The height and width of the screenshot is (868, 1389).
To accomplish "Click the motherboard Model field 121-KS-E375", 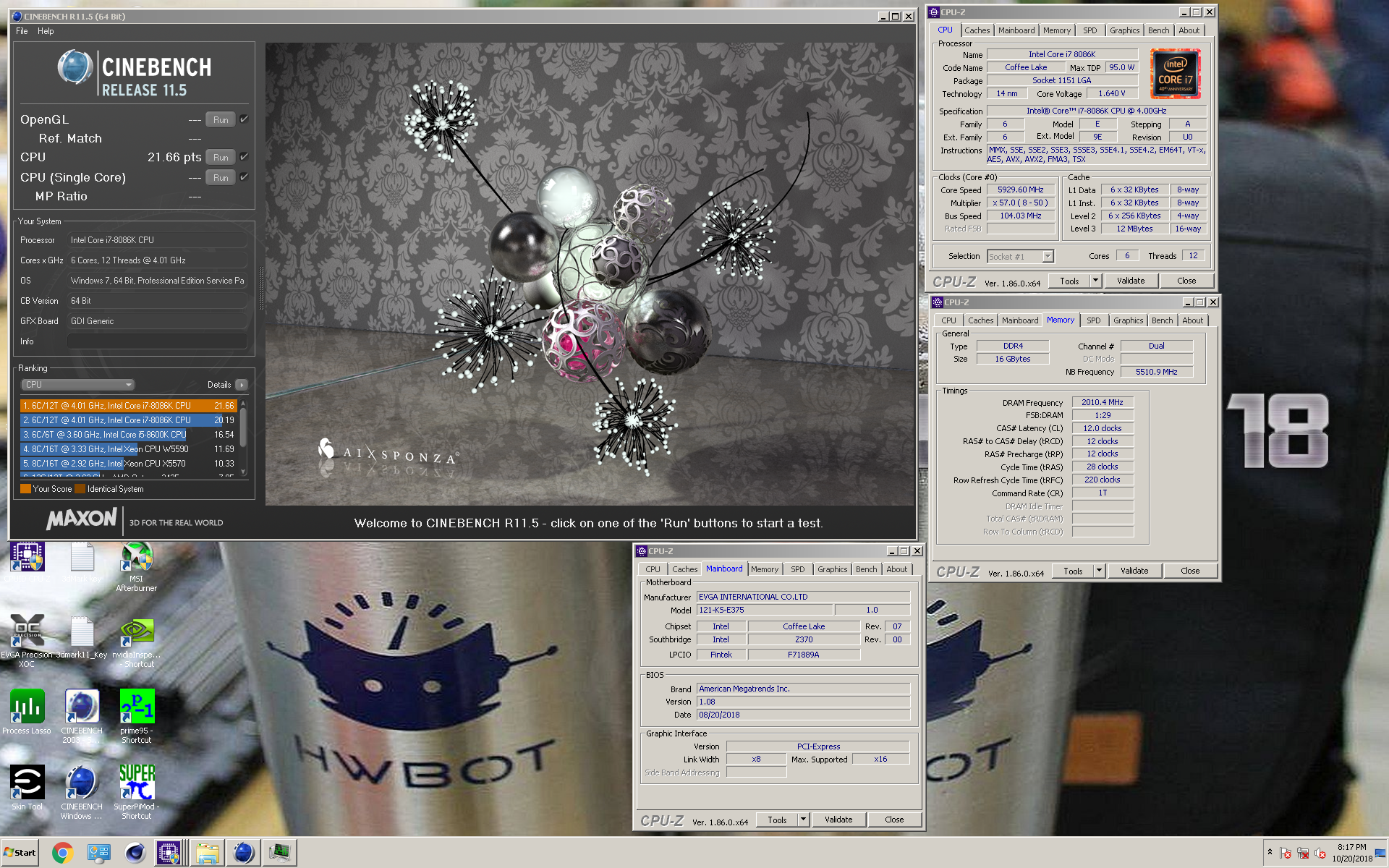I will point(765,610).
